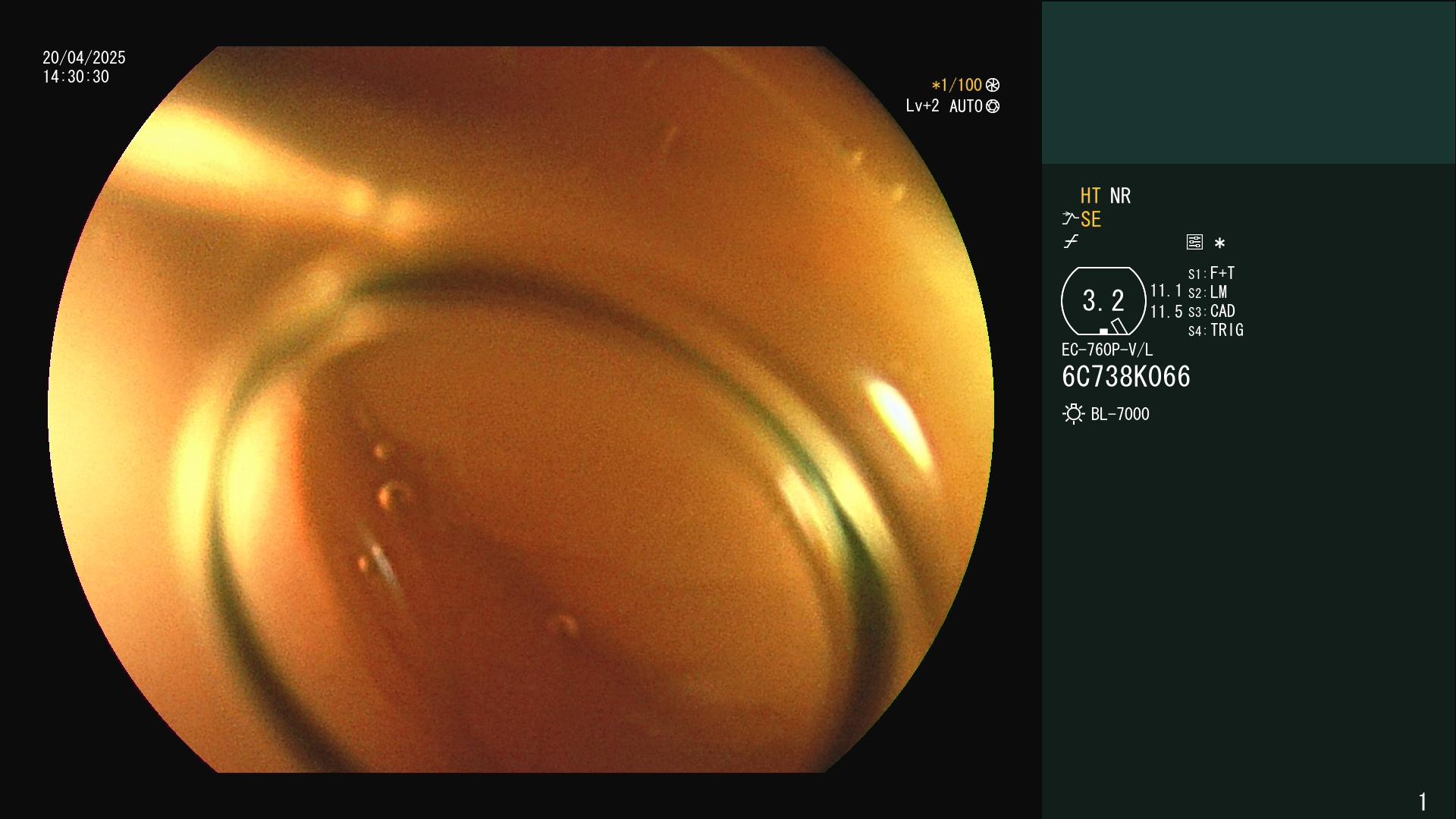Viewport: 1456px width, 819px height.
Task: Click the HT indicator
Action: (x=1090, y=196)
